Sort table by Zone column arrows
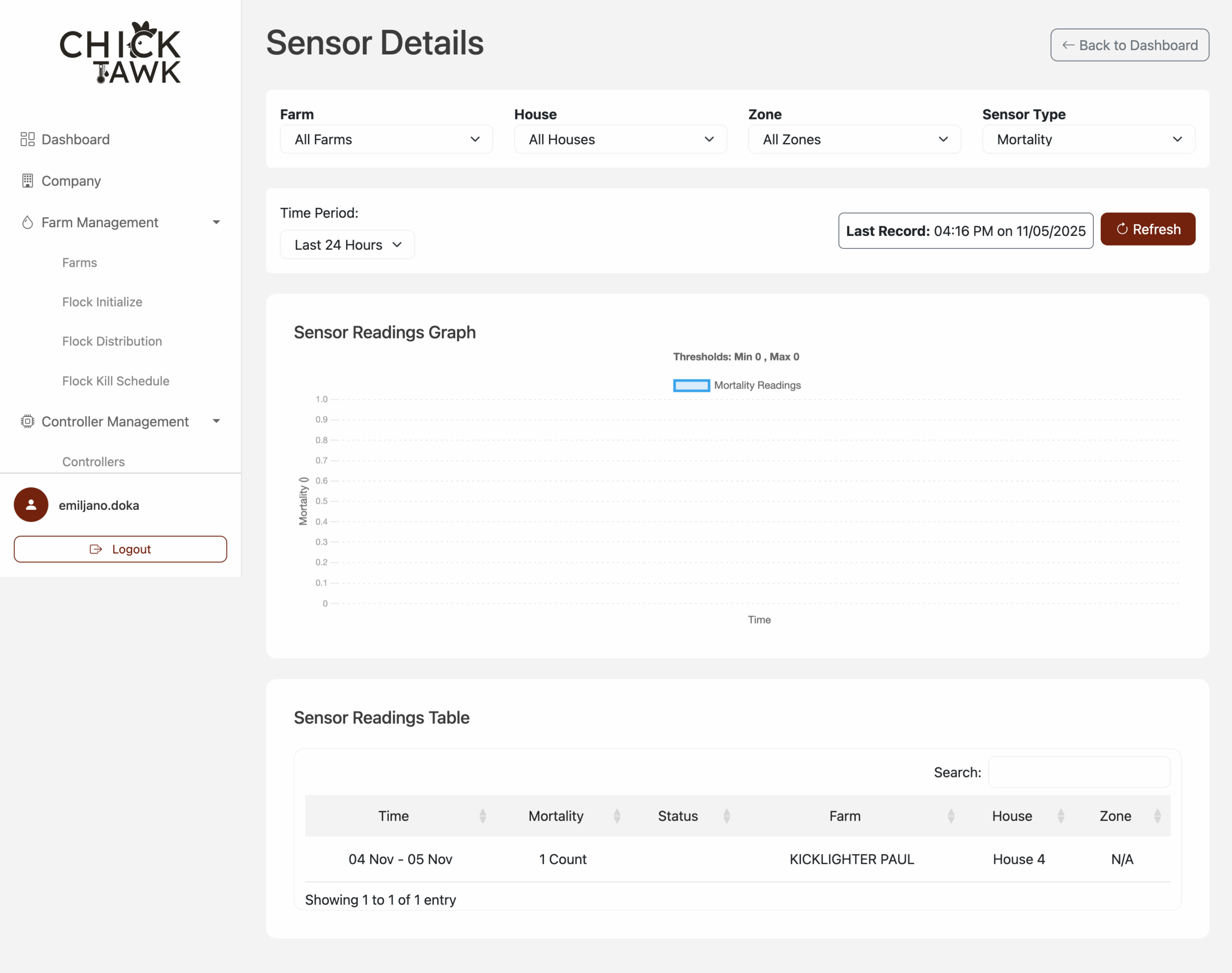Image resolution: width=1232 pixels, height=973 pixels. tap(1157, 816)
